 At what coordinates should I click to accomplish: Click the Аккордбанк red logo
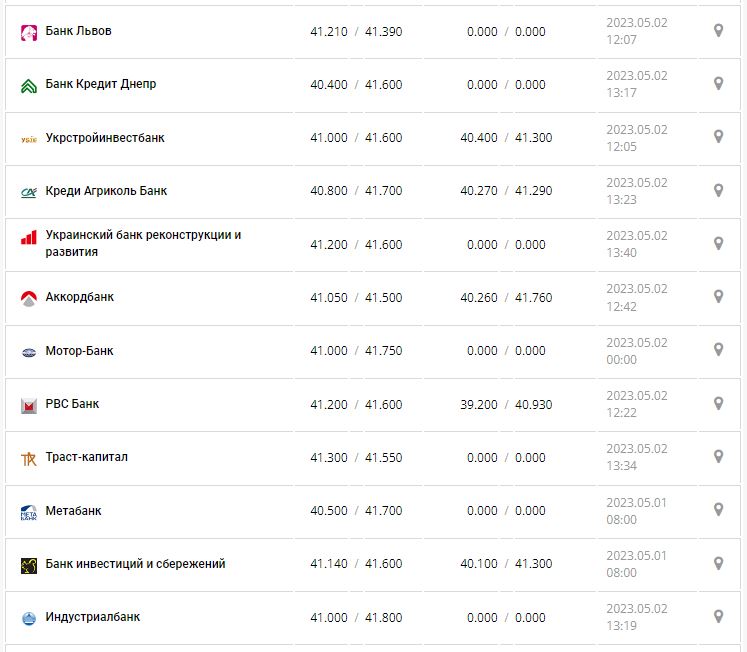tap(28, 298)
